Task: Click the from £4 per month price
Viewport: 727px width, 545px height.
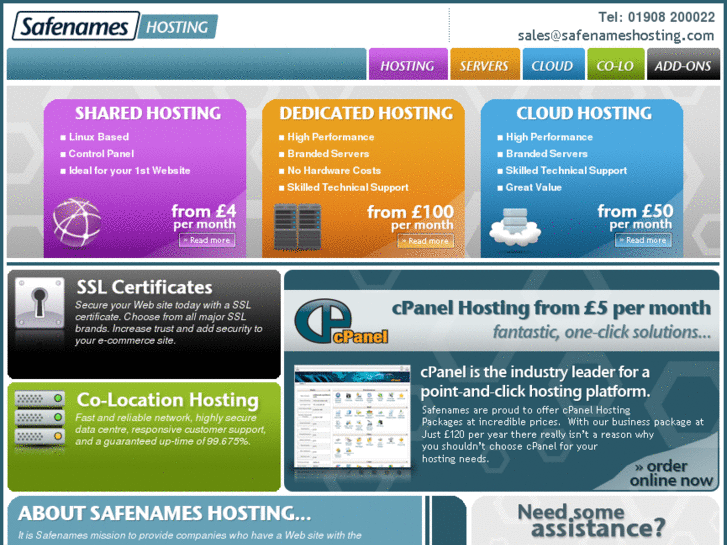Action: 204,217
